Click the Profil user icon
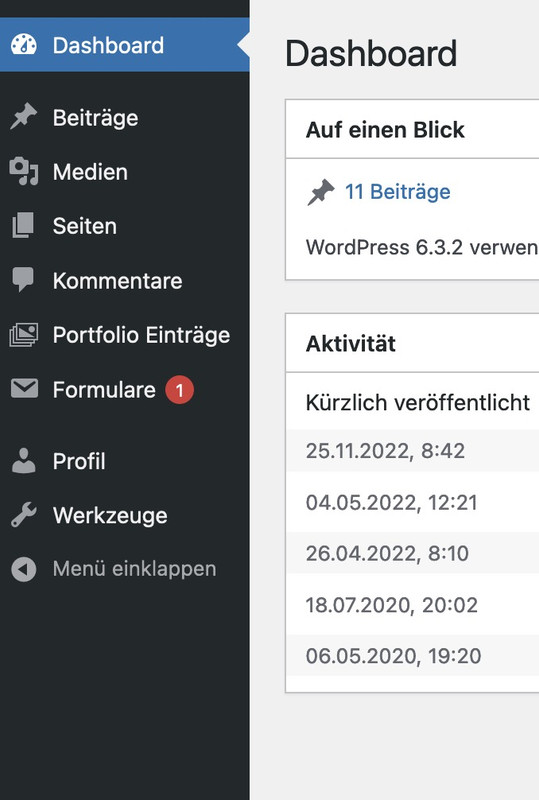The width and height of the screenshot is (539, 800). (x=23, y=461)
